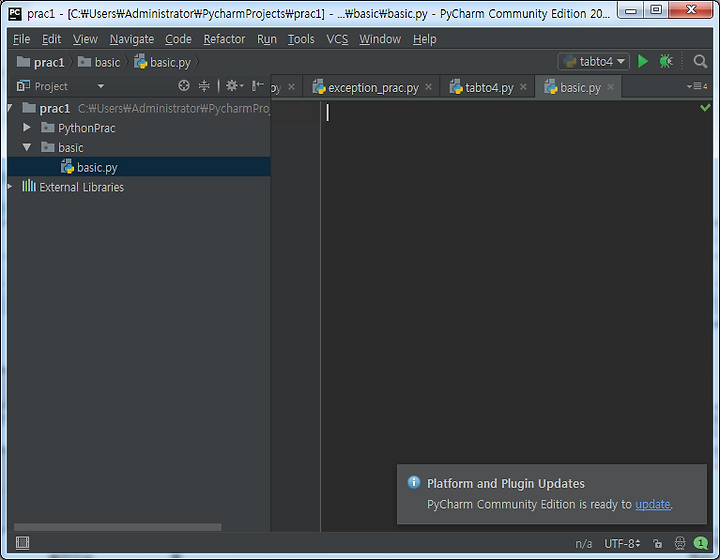Close the tabto4.py tab

pos(523,87)
